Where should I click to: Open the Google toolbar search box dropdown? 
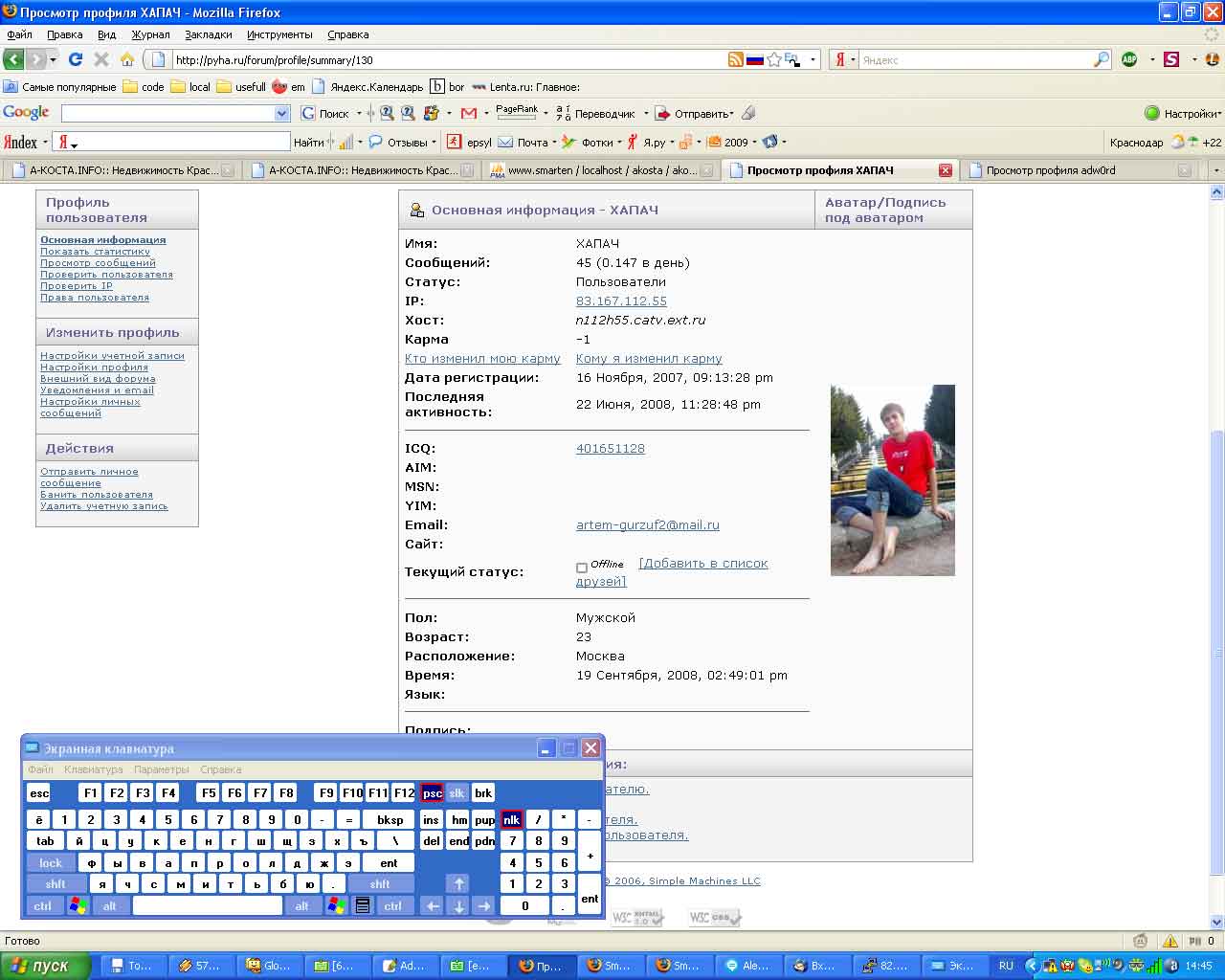pyautogui.click(x=281, y=113)
